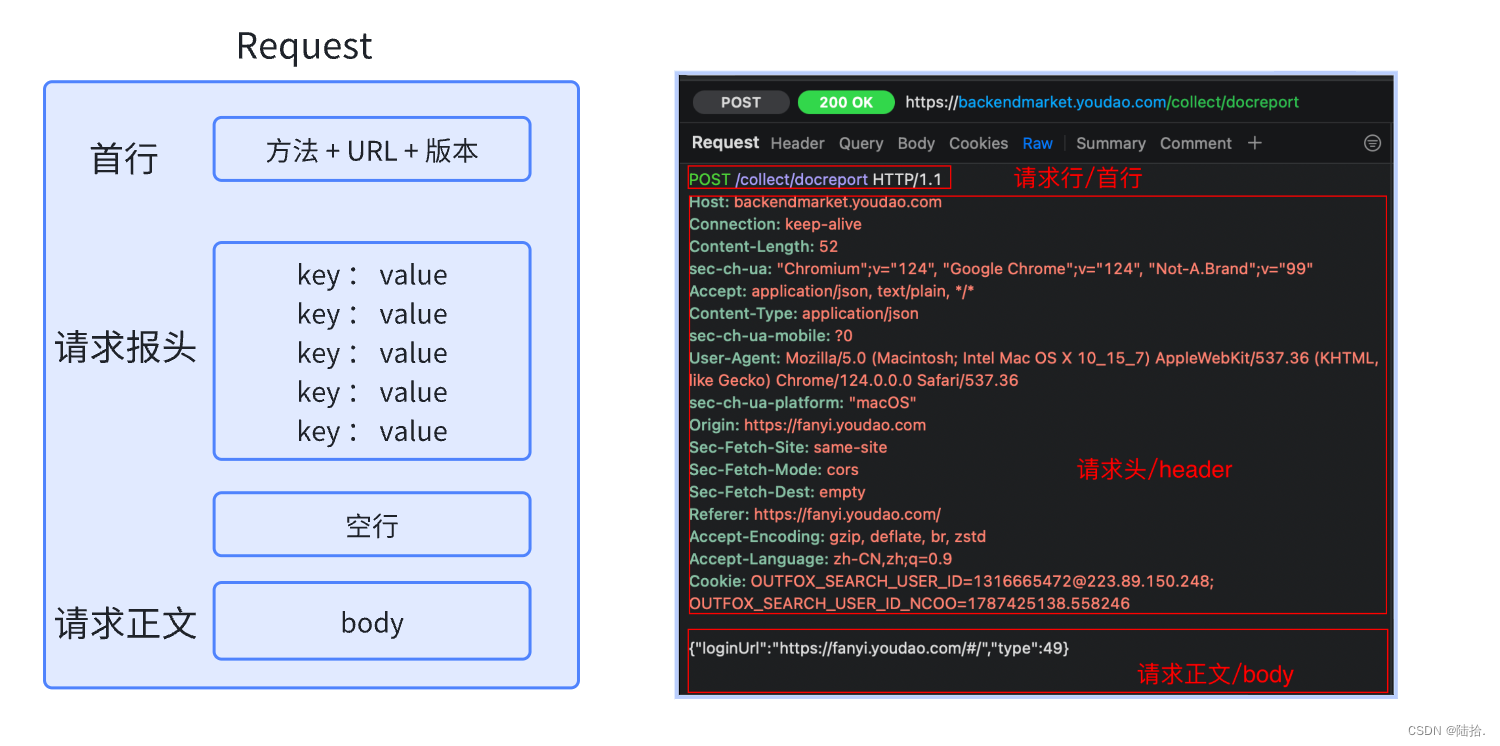The width and height of the screenshot is (1500, 746).
Task: Click the POST method badge
Action: click(x=740, y=102)
